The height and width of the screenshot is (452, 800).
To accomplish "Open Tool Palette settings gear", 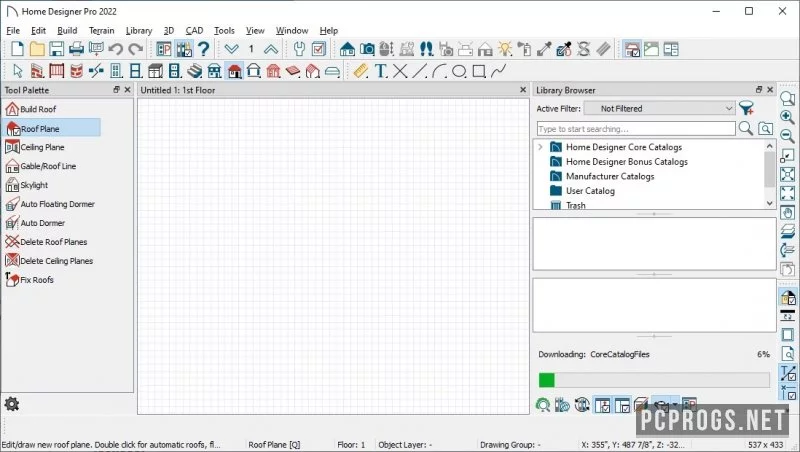I will (12, 404).
